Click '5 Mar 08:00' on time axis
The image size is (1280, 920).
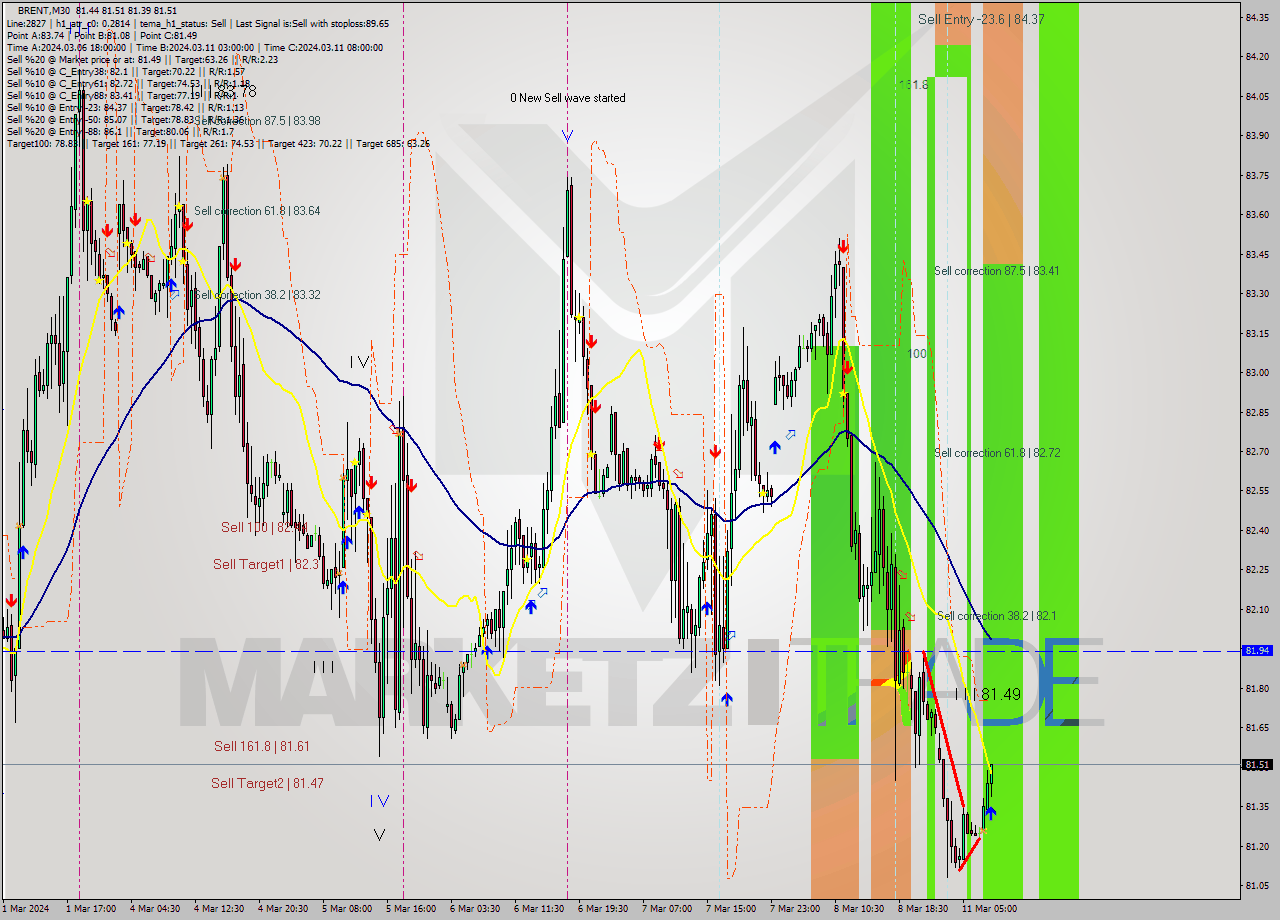point(346,909)
